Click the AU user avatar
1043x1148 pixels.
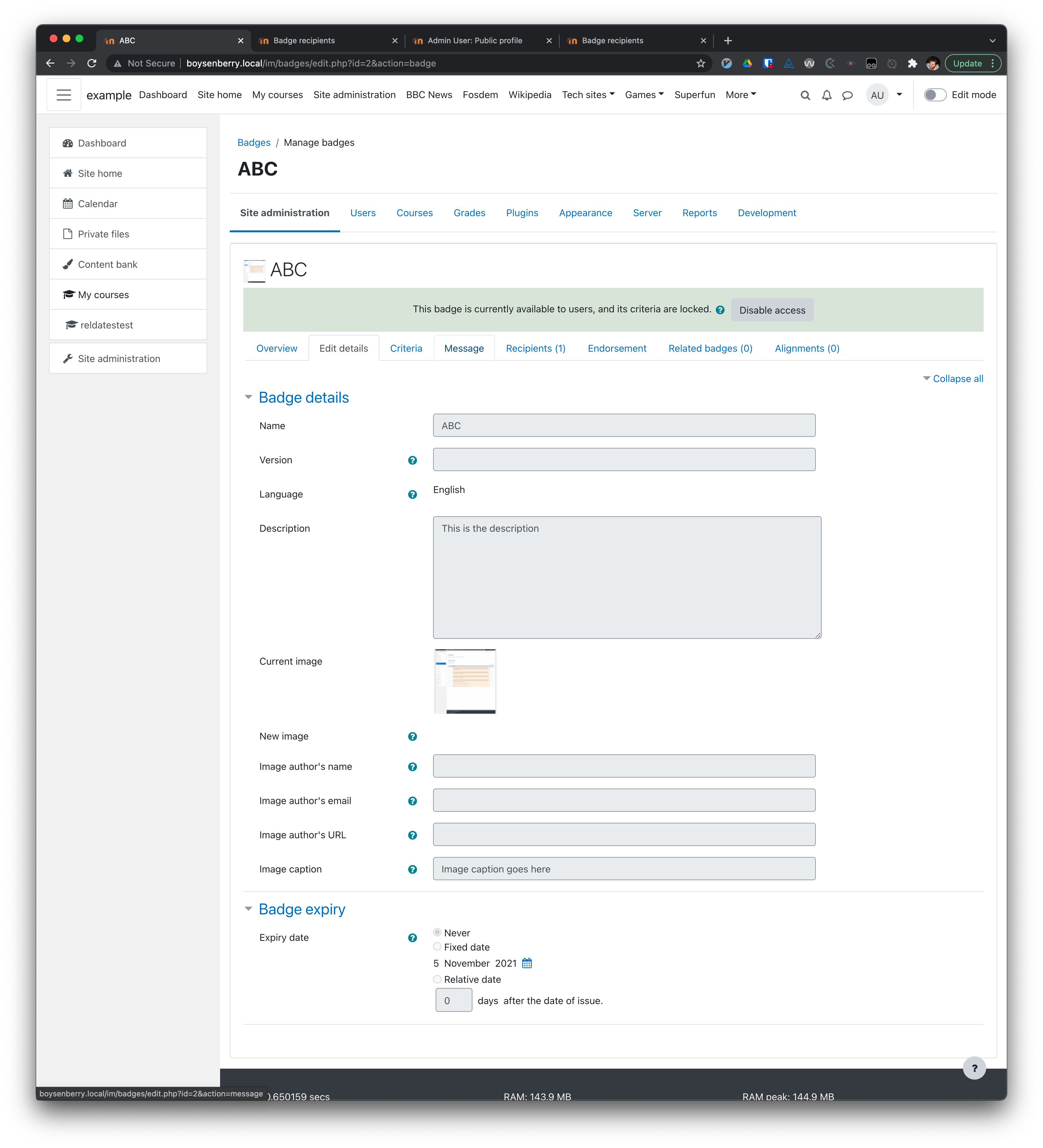[877, 95]
